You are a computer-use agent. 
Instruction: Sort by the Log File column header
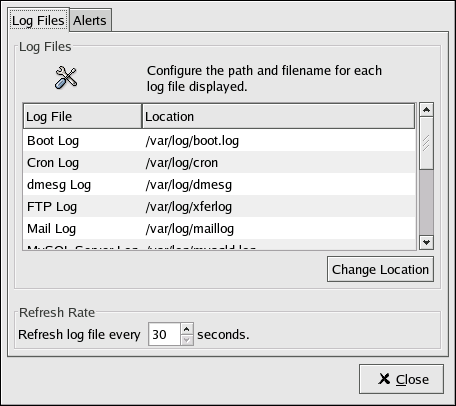[83, 116]
